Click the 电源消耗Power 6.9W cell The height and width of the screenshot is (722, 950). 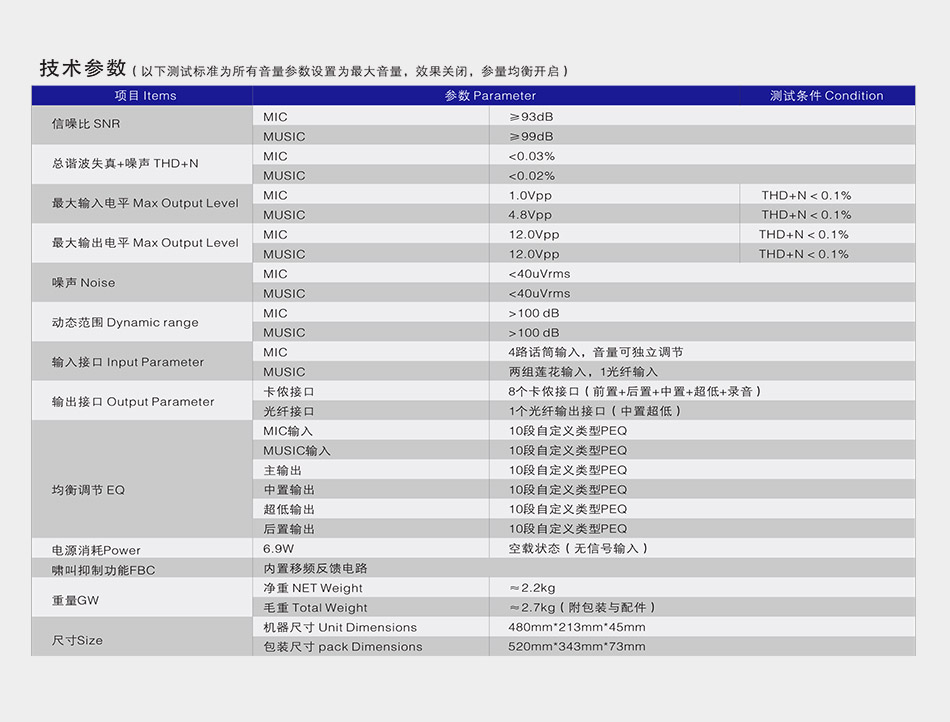pos(270,548)
